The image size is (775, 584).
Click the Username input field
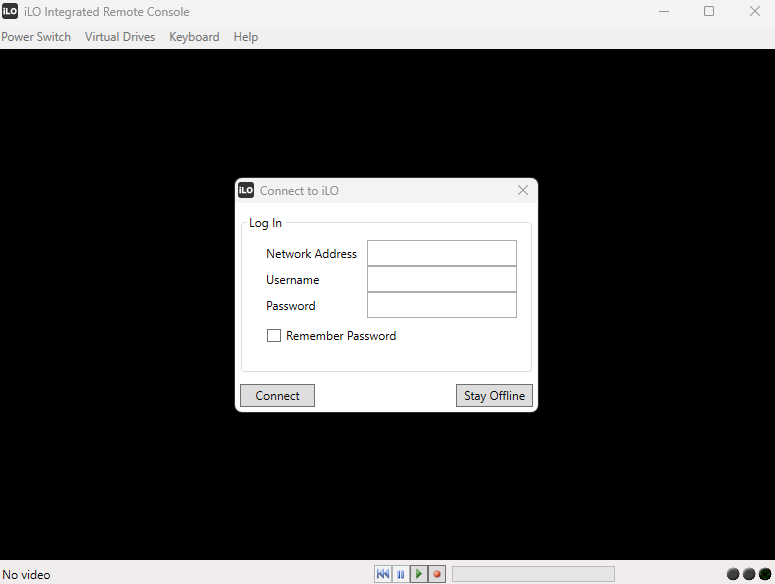pos(442,279)
